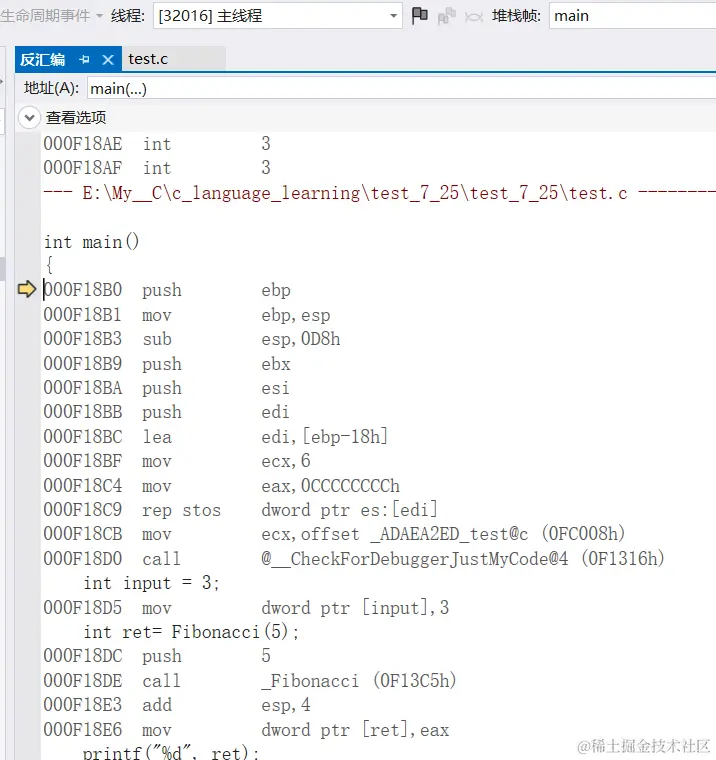Viewport: 716px width, 760px height.
Task: Click the line 000F18BA push esi
Action: (x=166, y=388)
